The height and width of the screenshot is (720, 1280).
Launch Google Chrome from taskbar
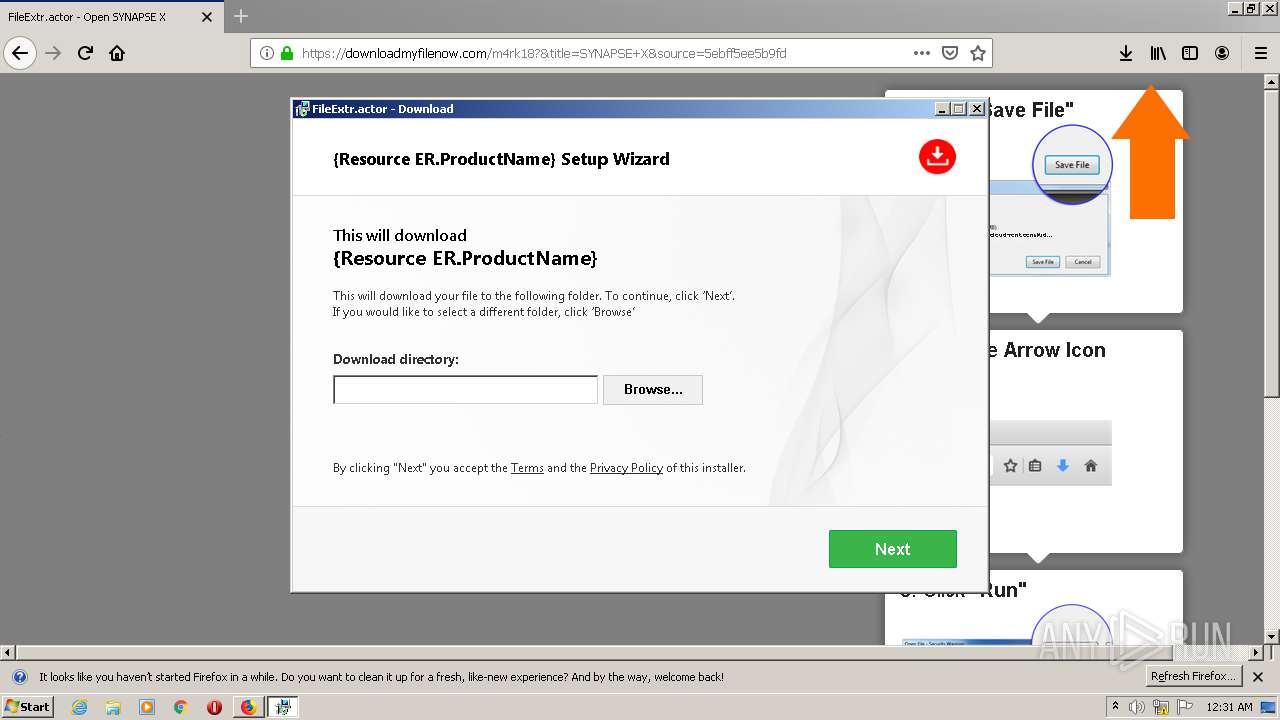(x=181, y=707)
